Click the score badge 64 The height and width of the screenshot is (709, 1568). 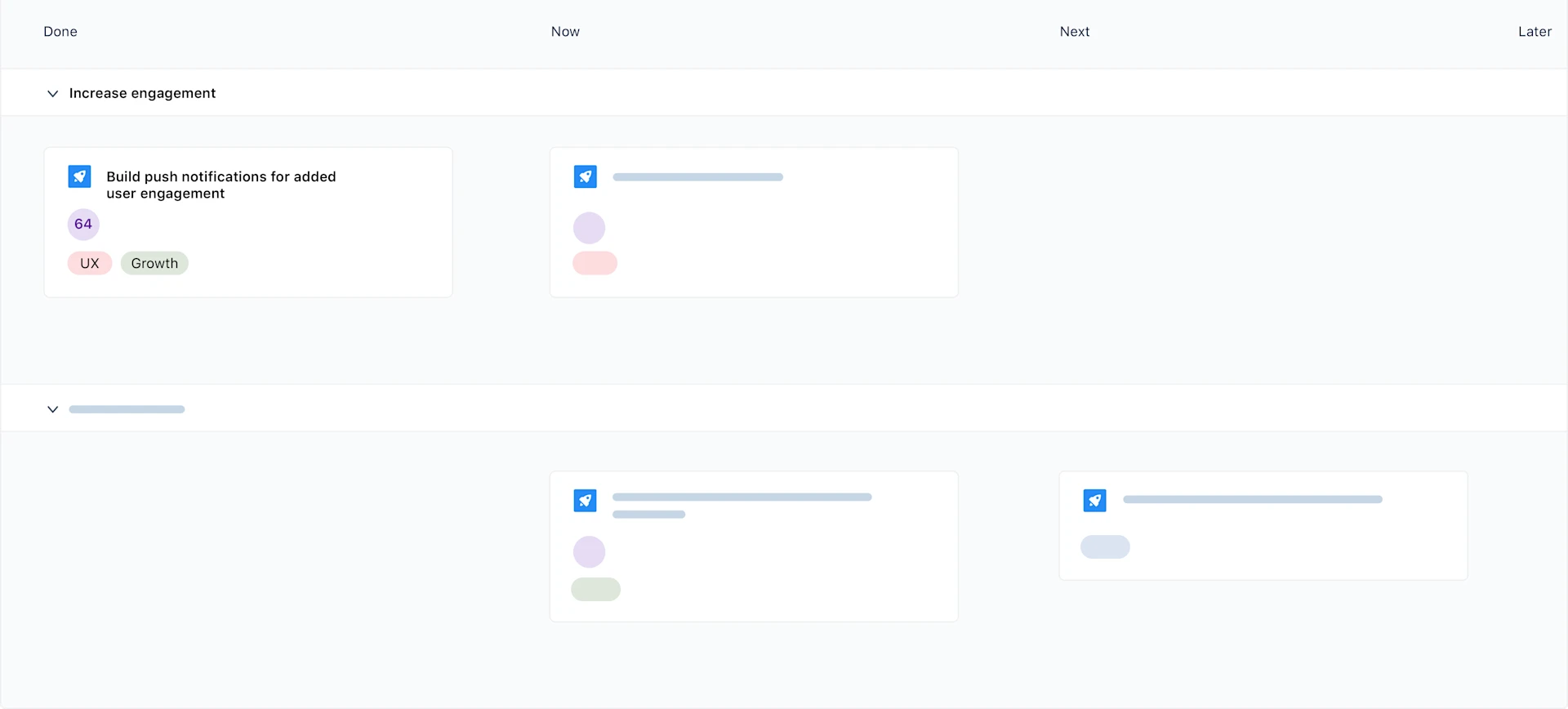pyautogui.click(x=83, y=225)
